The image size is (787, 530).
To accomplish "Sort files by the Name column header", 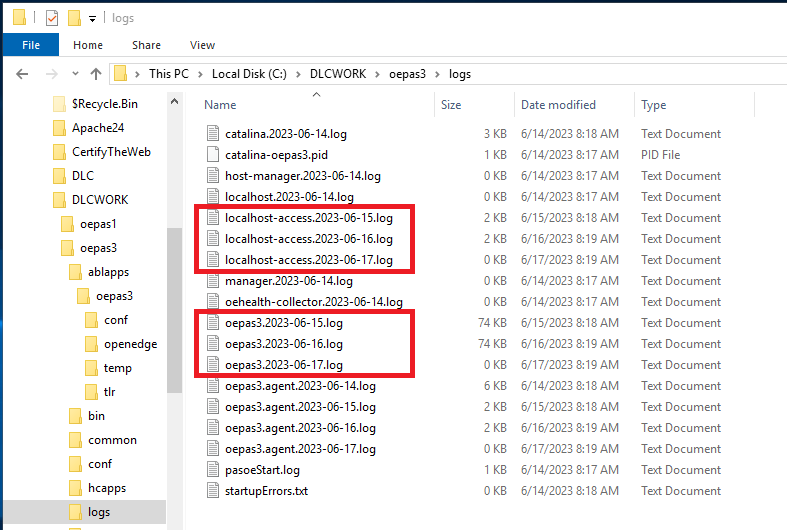I will coord(220,104).
